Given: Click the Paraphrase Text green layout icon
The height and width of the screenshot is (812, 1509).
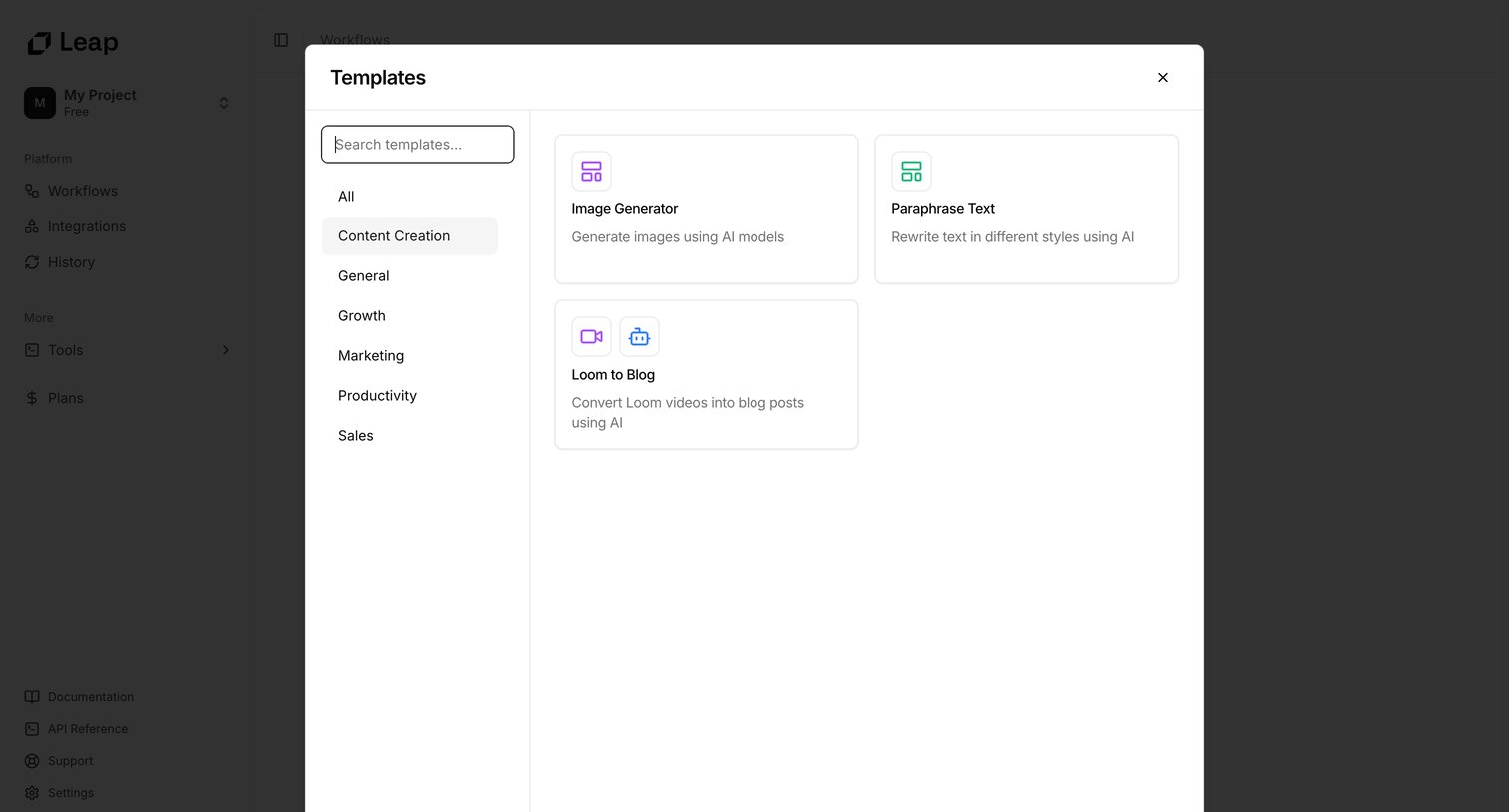Looking at the screenshot, I should [x=911, y=172].
